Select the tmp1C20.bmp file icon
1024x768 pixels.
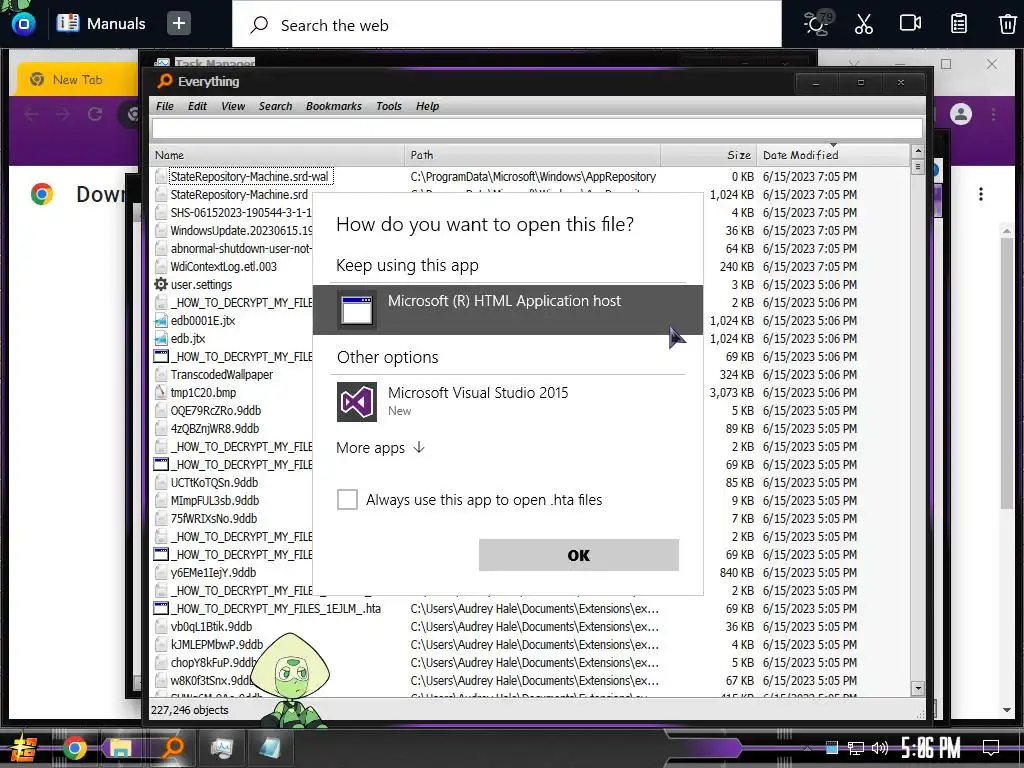(161, 392)
